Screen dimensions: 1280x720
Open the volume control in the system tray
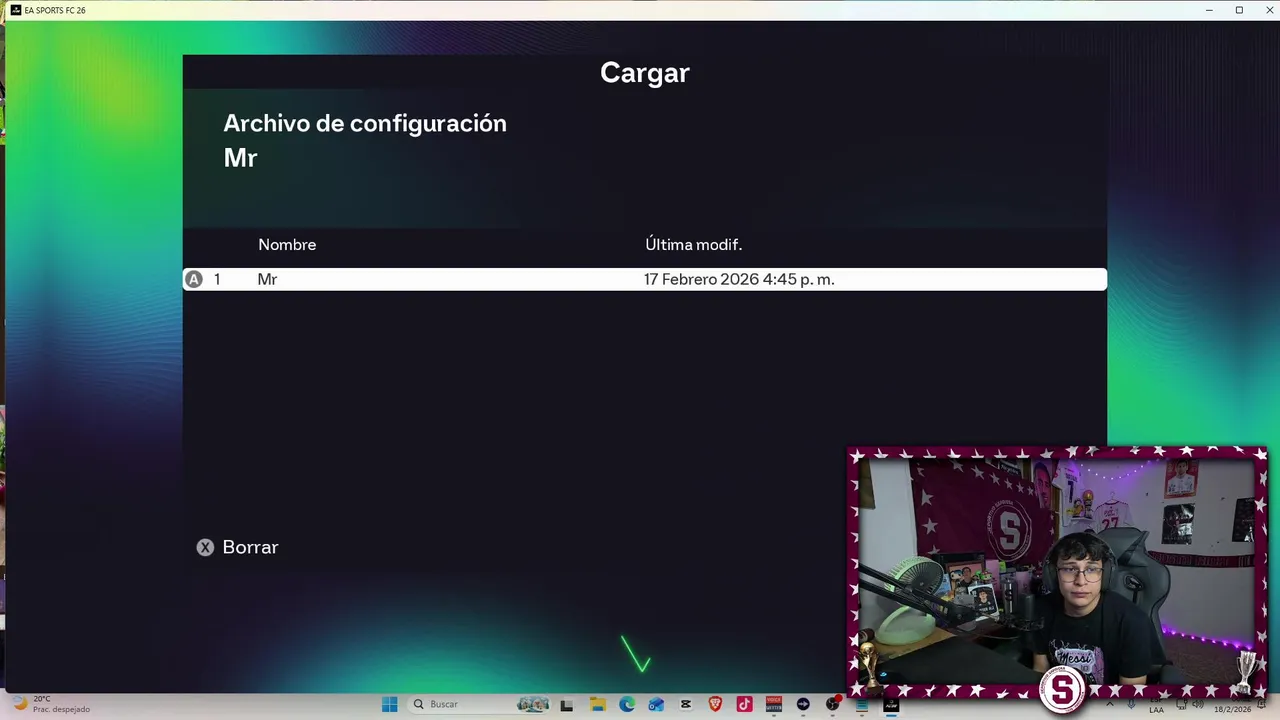click(x=1198, y=704)
